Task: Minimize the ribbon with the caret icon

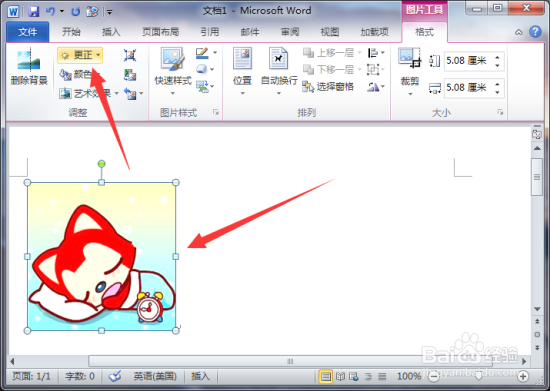Action: click(x=518, y=32)
